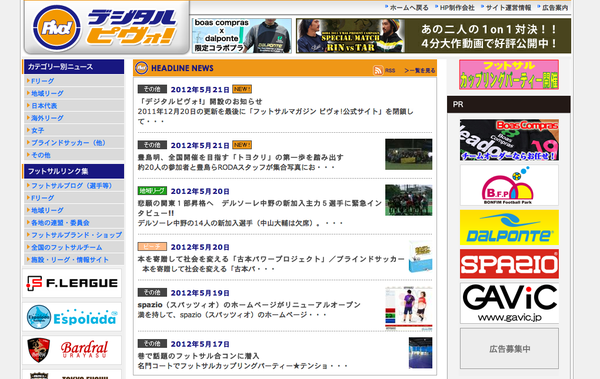This screenshot has height=379, width=600.
Task: Open HP制作会社 top link
Action: point(457,8)
